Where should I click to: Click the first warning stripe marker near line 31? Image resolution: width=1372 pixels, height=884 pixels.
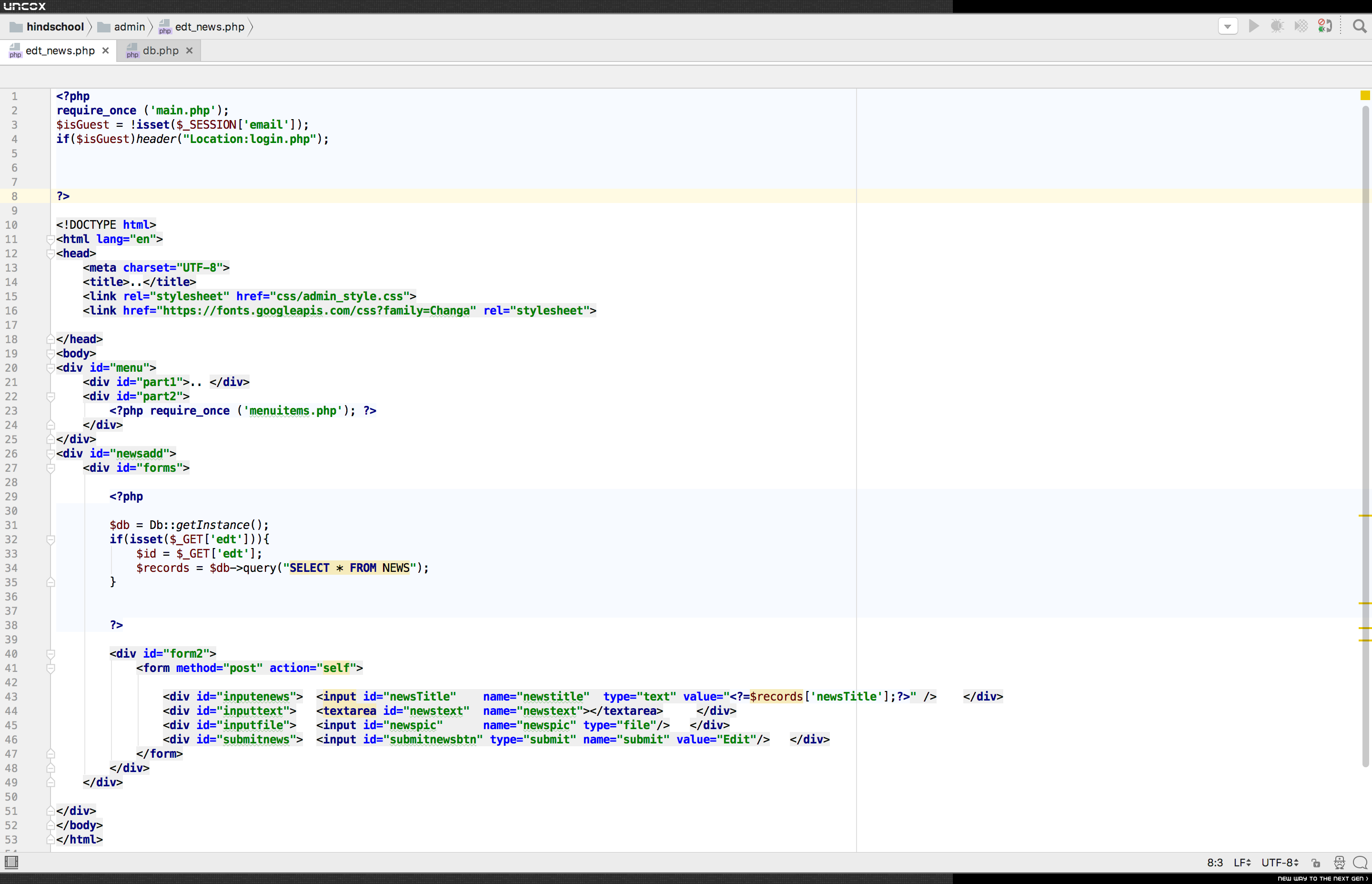[x=1365, y=516]
